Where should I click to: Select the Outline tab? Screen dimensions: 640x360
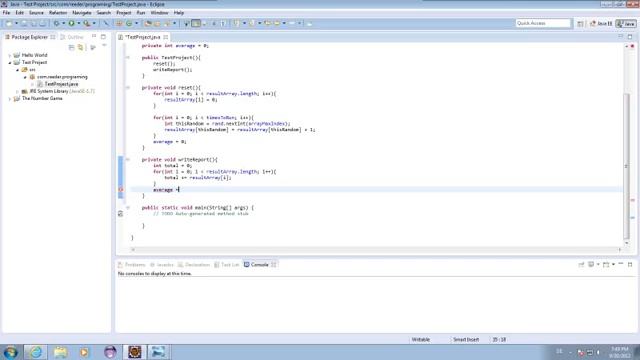[x=72, y=37]
